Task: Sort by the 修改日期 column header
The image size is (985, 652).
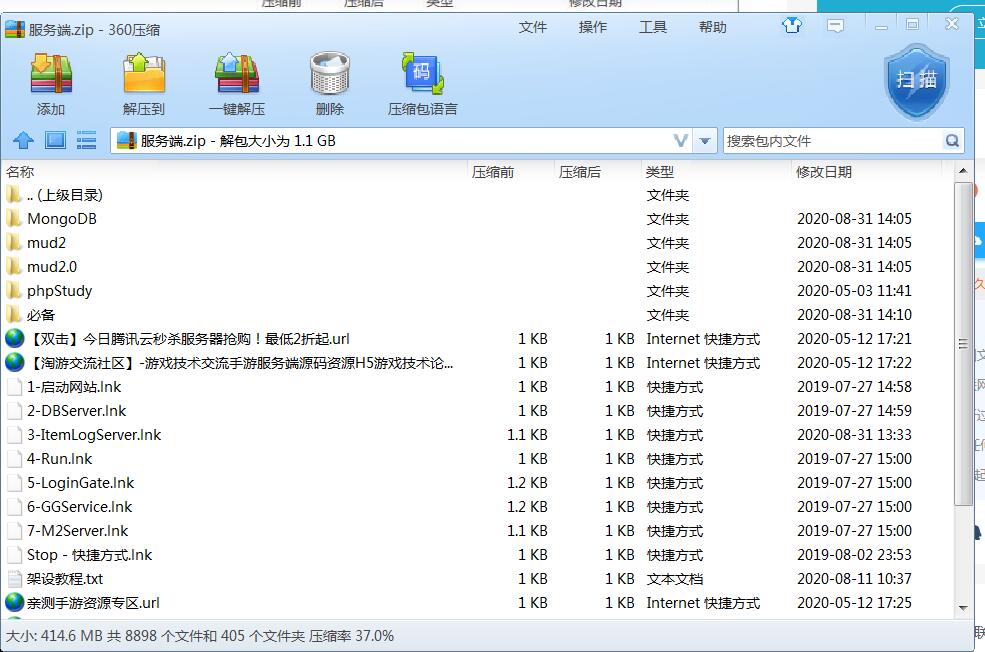Action: click(x=824, y=172)
